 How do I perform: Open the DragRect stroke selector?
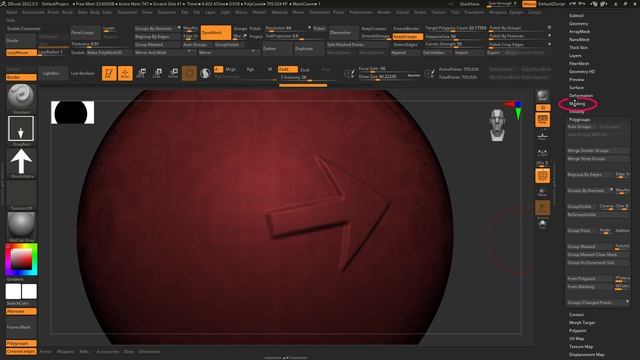[21, 129]
